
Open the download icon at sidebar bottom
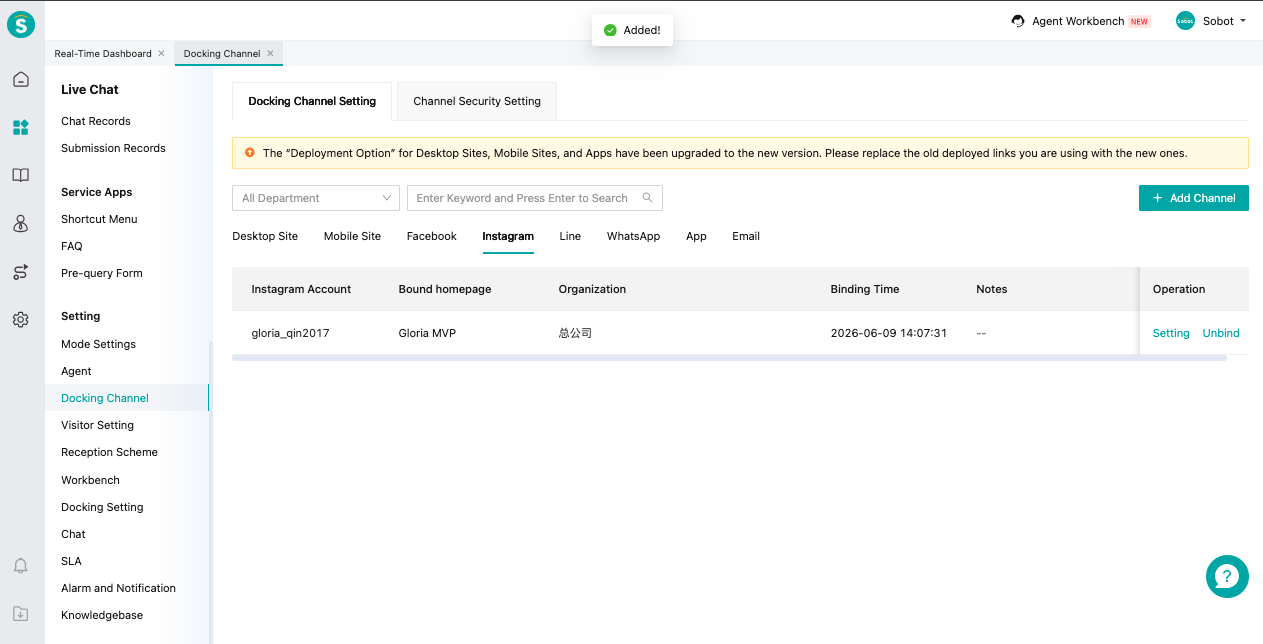[21, 614]
